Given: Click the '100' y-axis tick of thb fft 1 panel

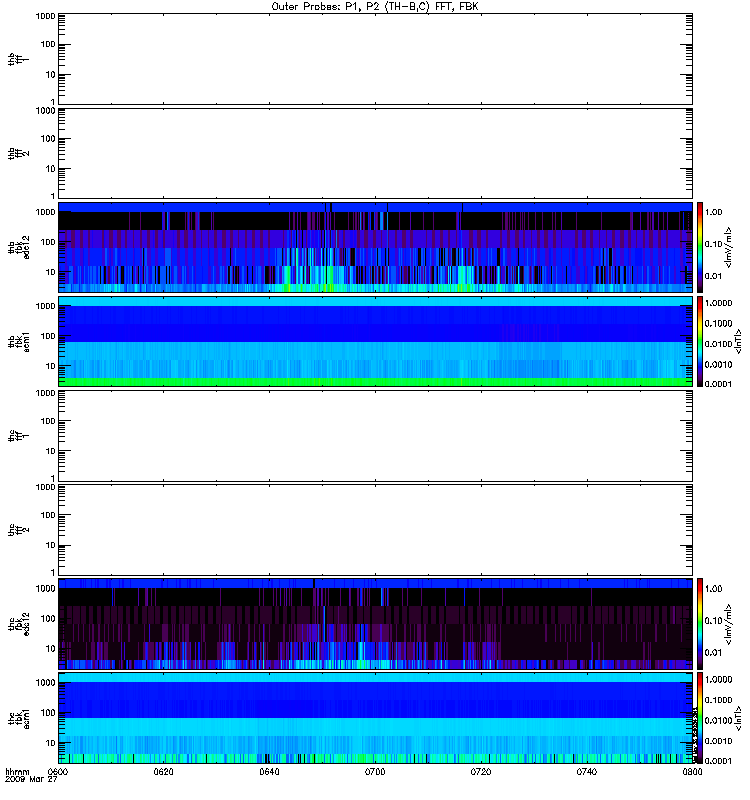Looking at the screenshot, I should pyautogui.click(x=48, y=45).
